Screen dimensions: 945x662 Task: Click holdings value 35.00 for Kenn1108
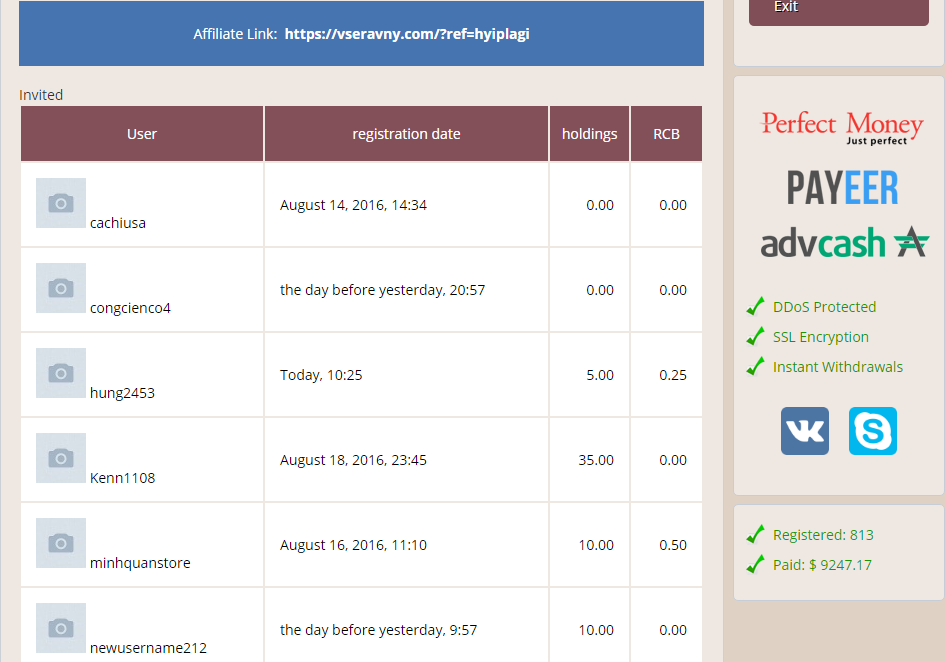coord(596,460)
